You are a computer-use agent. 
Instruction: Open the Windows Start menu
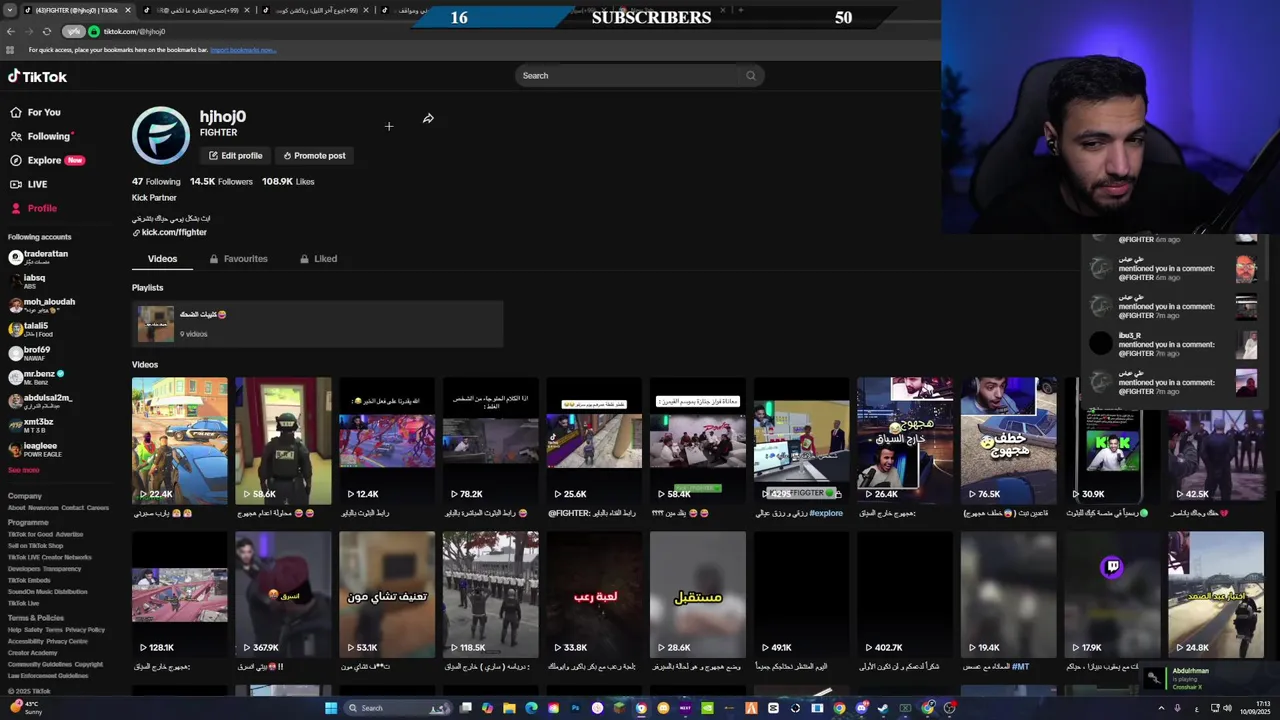click(331, 708)
